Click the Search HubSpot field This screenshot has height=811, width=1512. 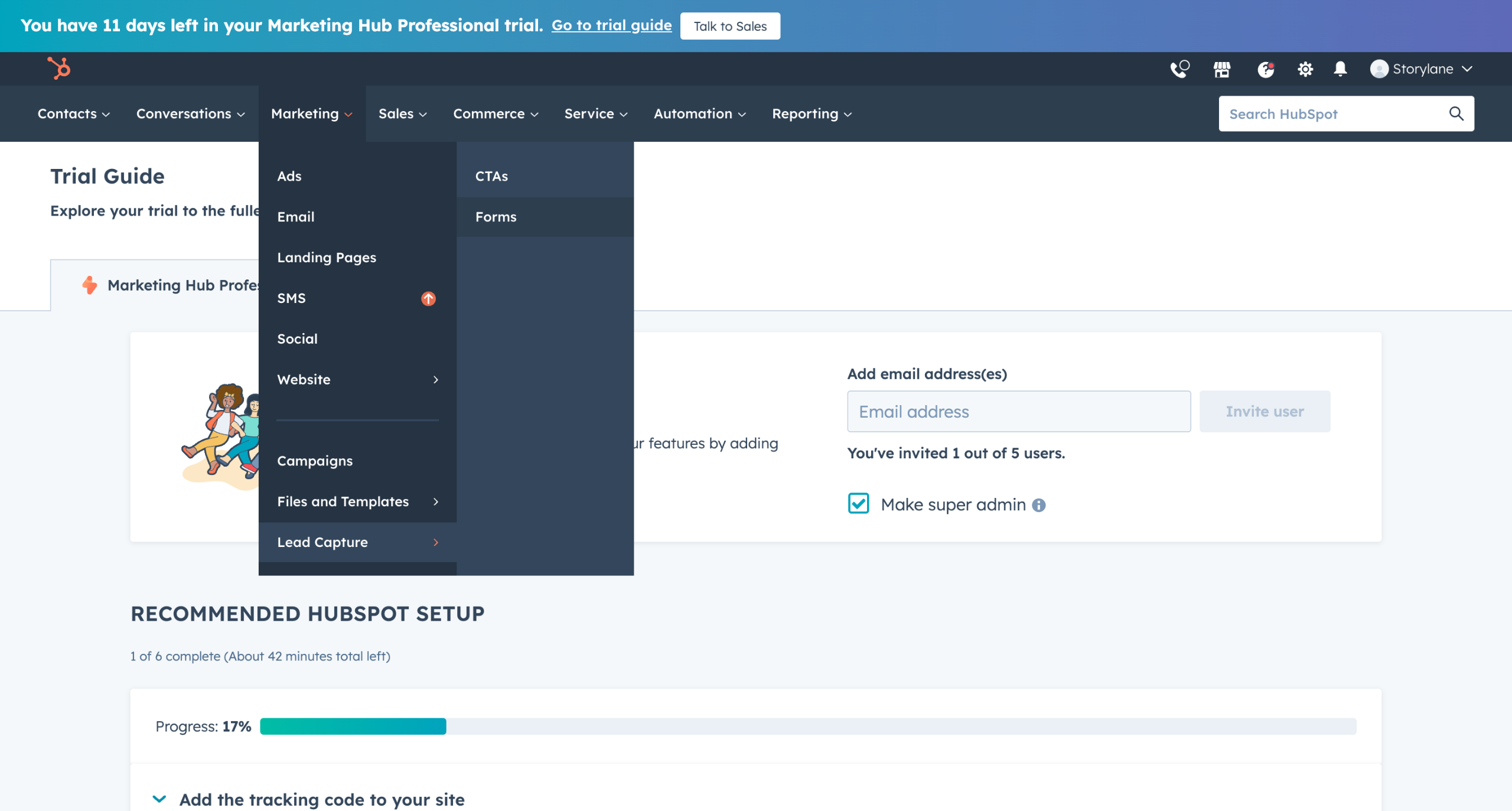(x=1346, y=113)
